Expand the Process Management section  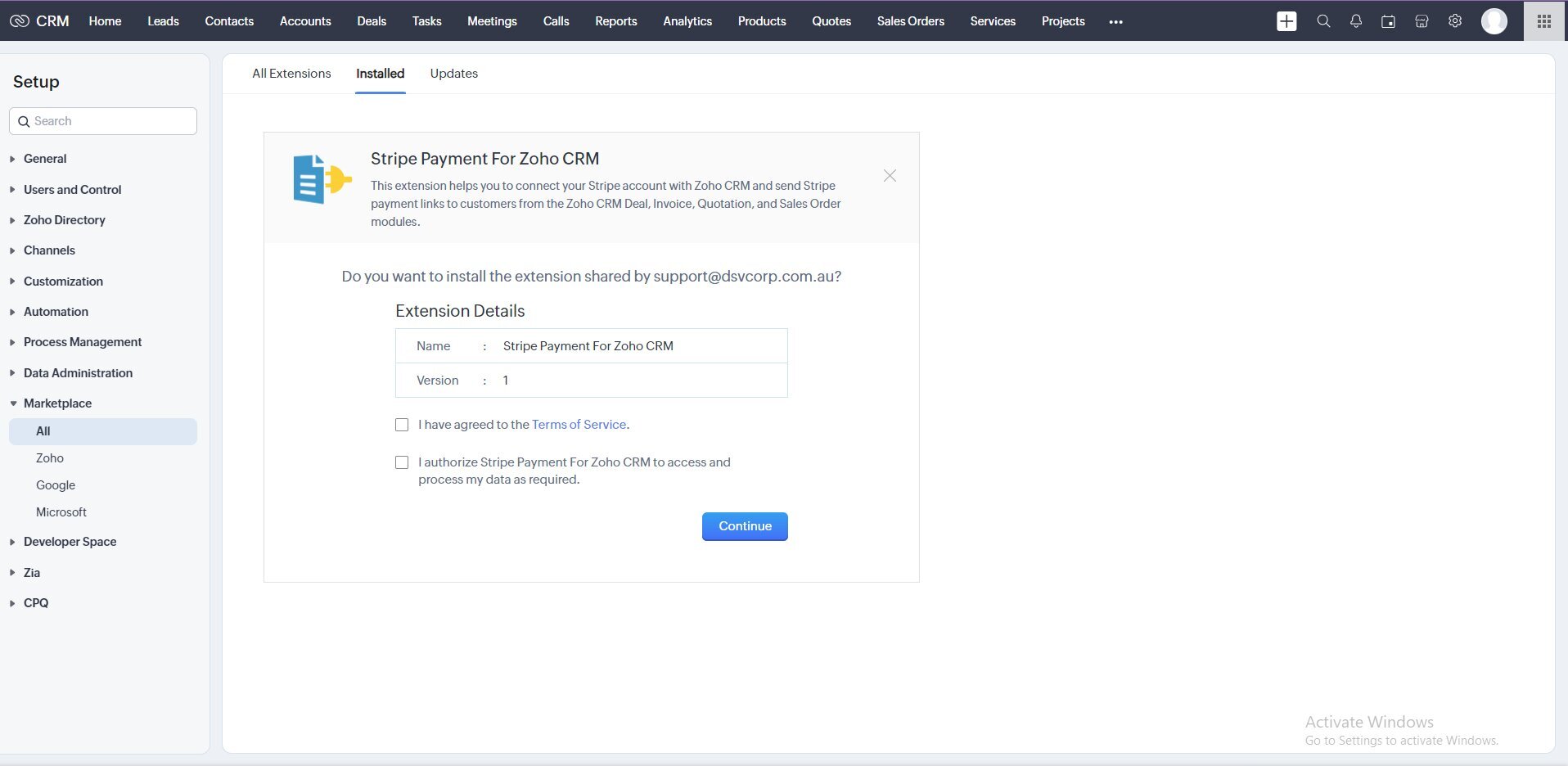coord(83,342)
